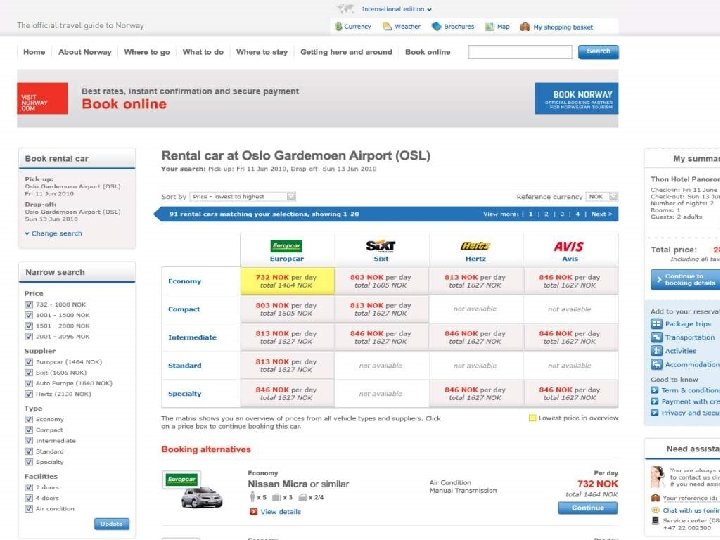Open the Home menu item
The image size is (720, 540).
coord(34,52)
